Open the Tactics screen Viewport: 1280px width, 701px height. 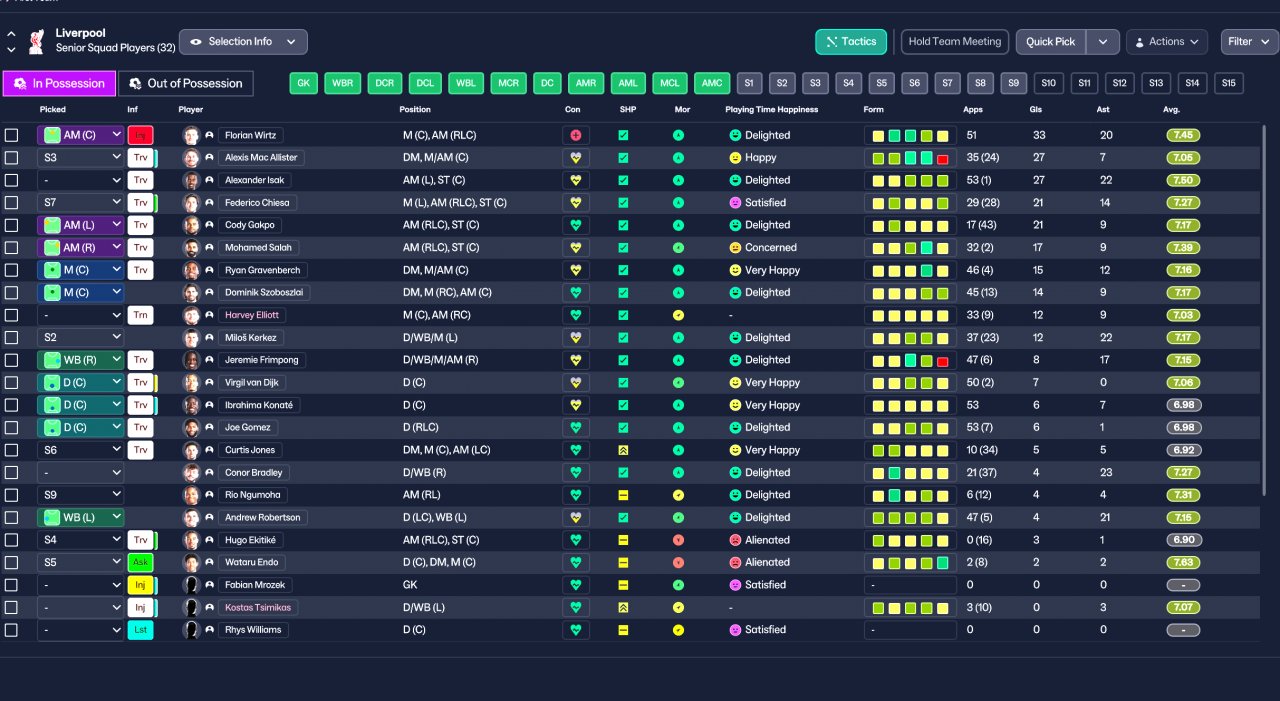coord(851,42)
